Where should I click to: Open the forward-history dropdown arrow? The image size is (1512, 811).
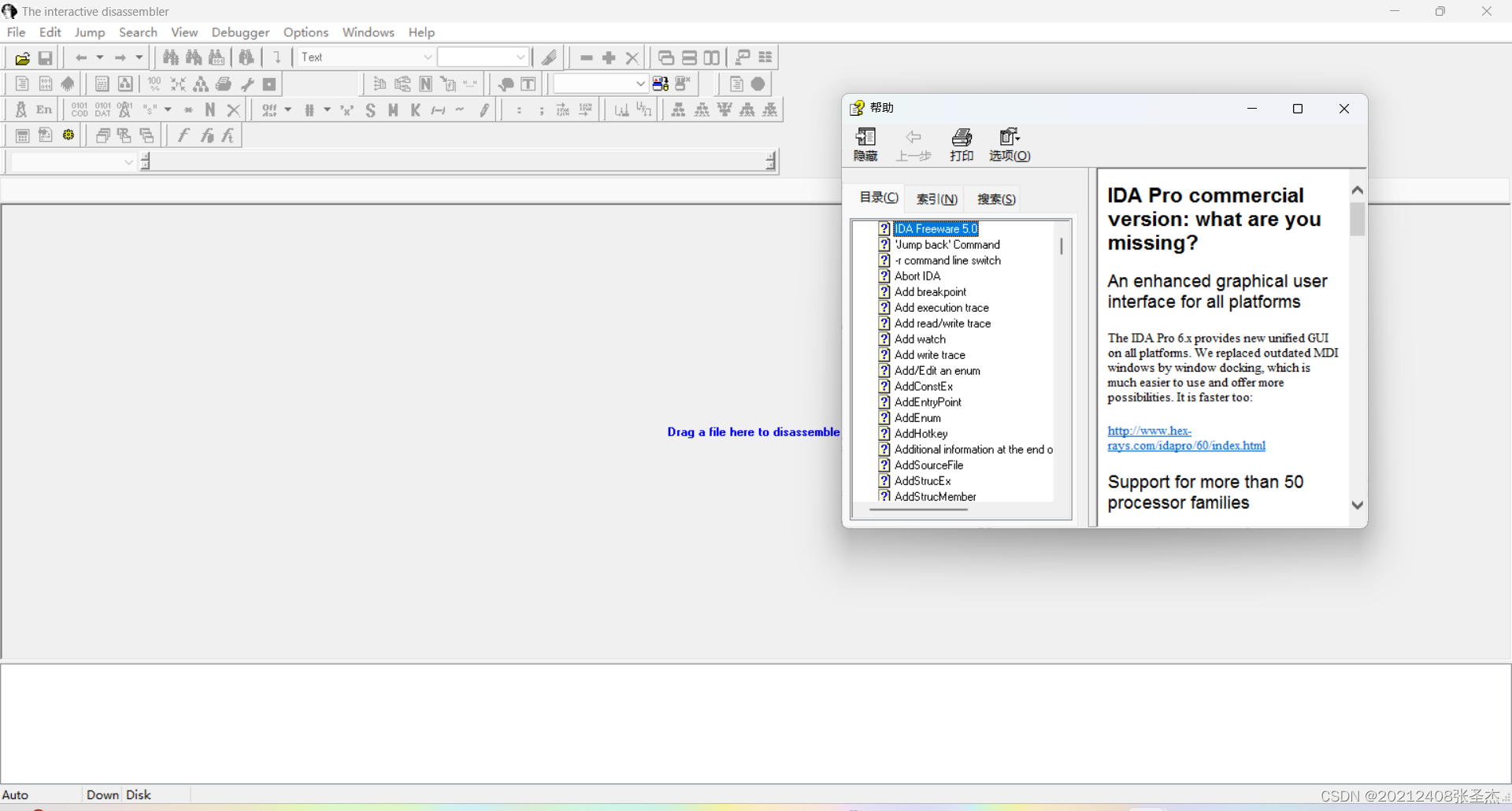pos(139,57)
